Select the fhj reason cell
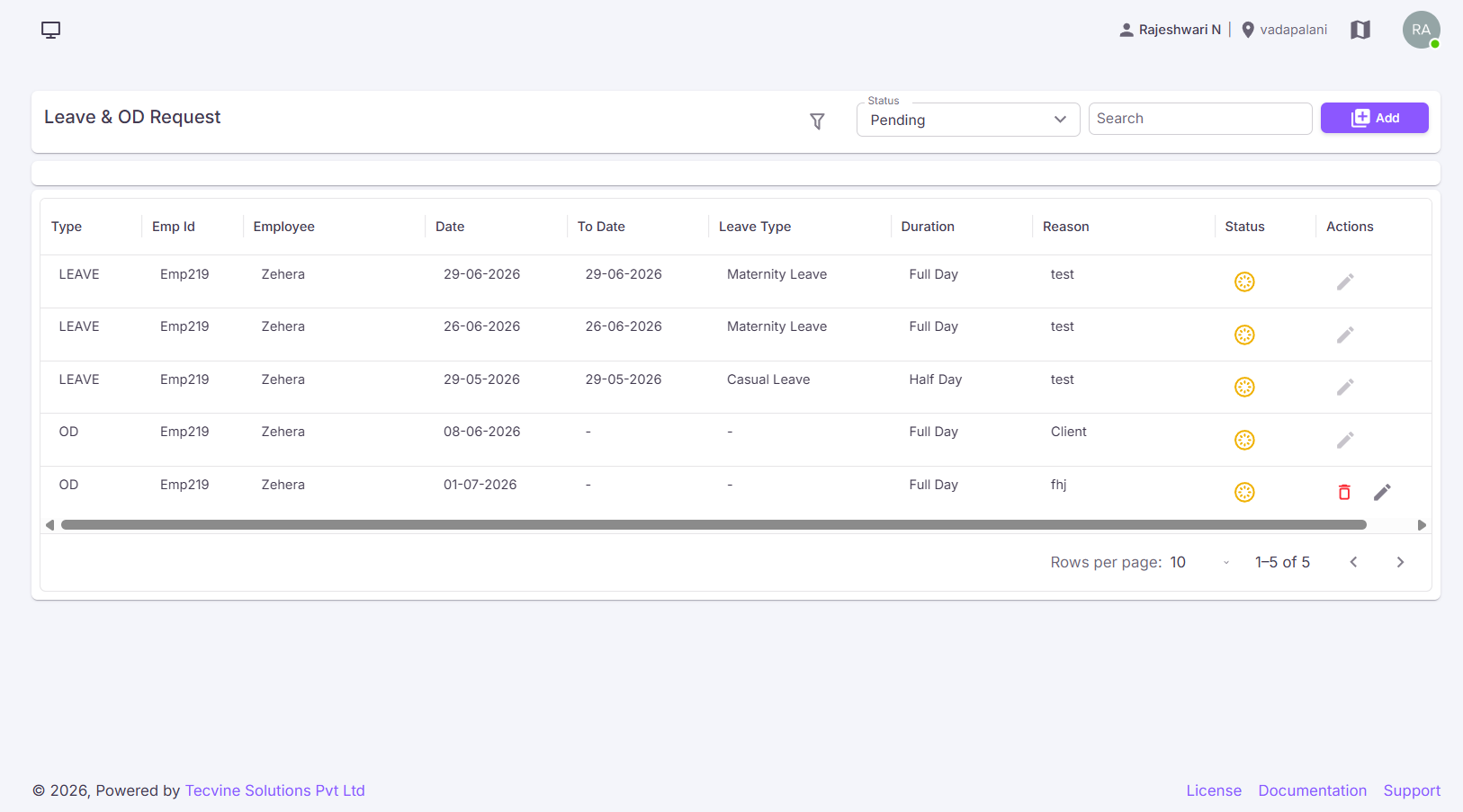The width and height of the screenshot is (1463, 812). coord(1059,485)
